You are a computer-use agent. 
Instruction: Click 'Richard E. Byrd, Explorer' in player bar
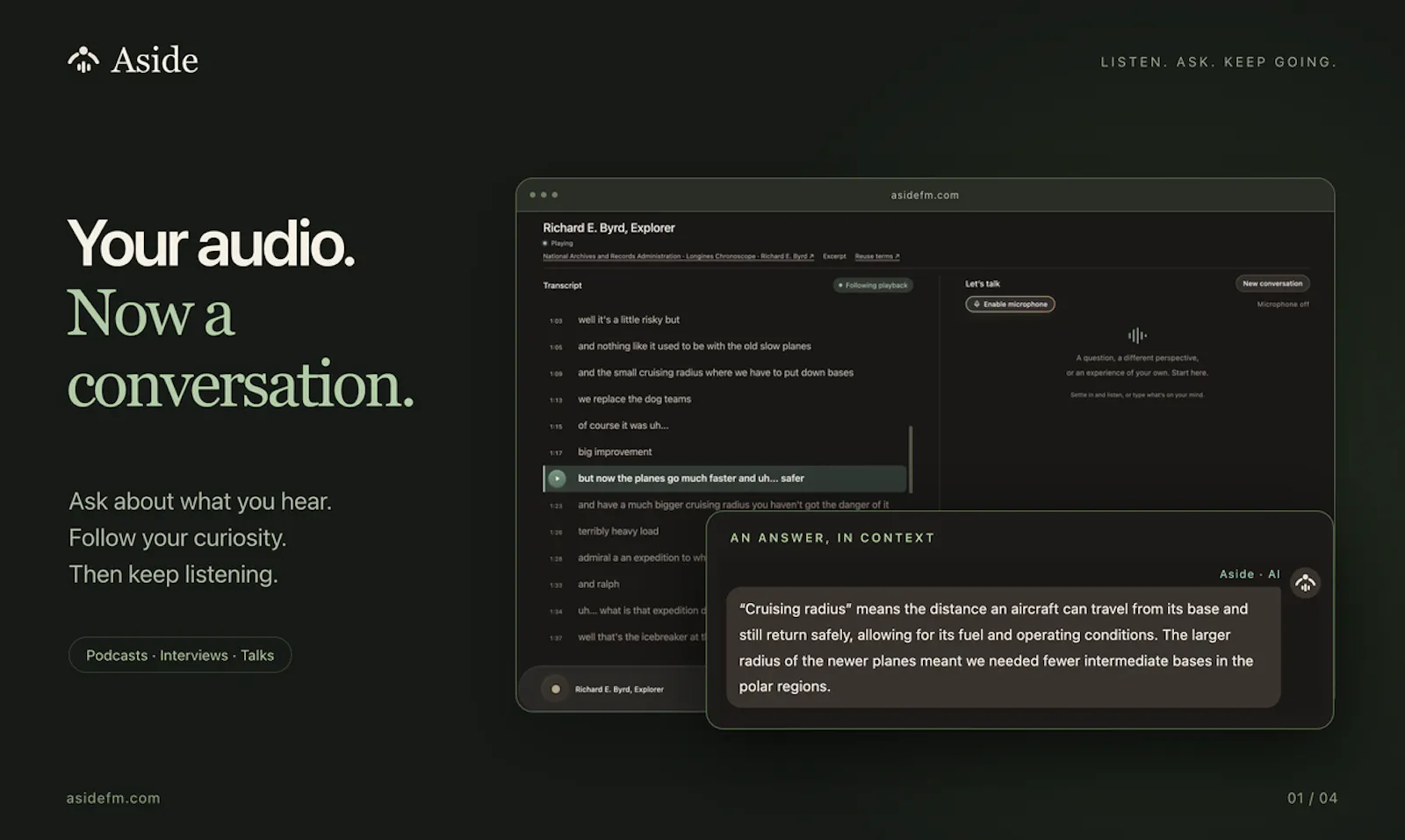619,689
